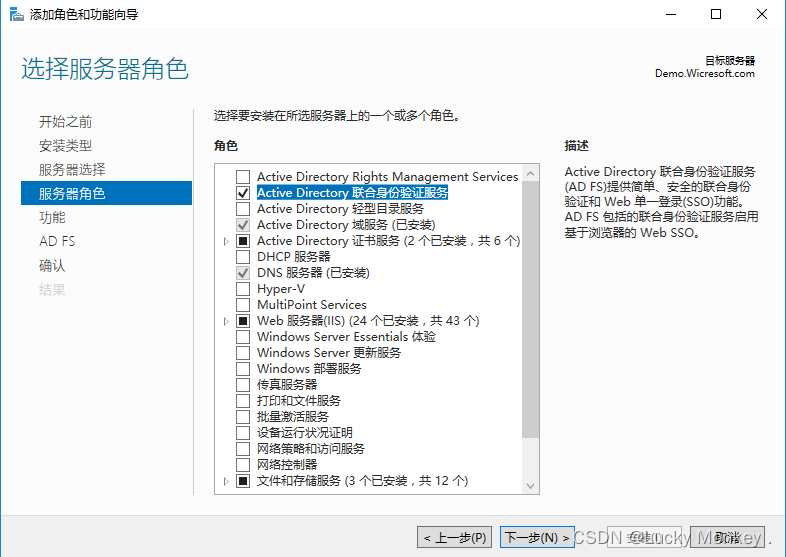Image resolution: width=786 pixels, height=557 pixels.
Task: Select the 服务器角色 step
Action: (x=106, y=193)
